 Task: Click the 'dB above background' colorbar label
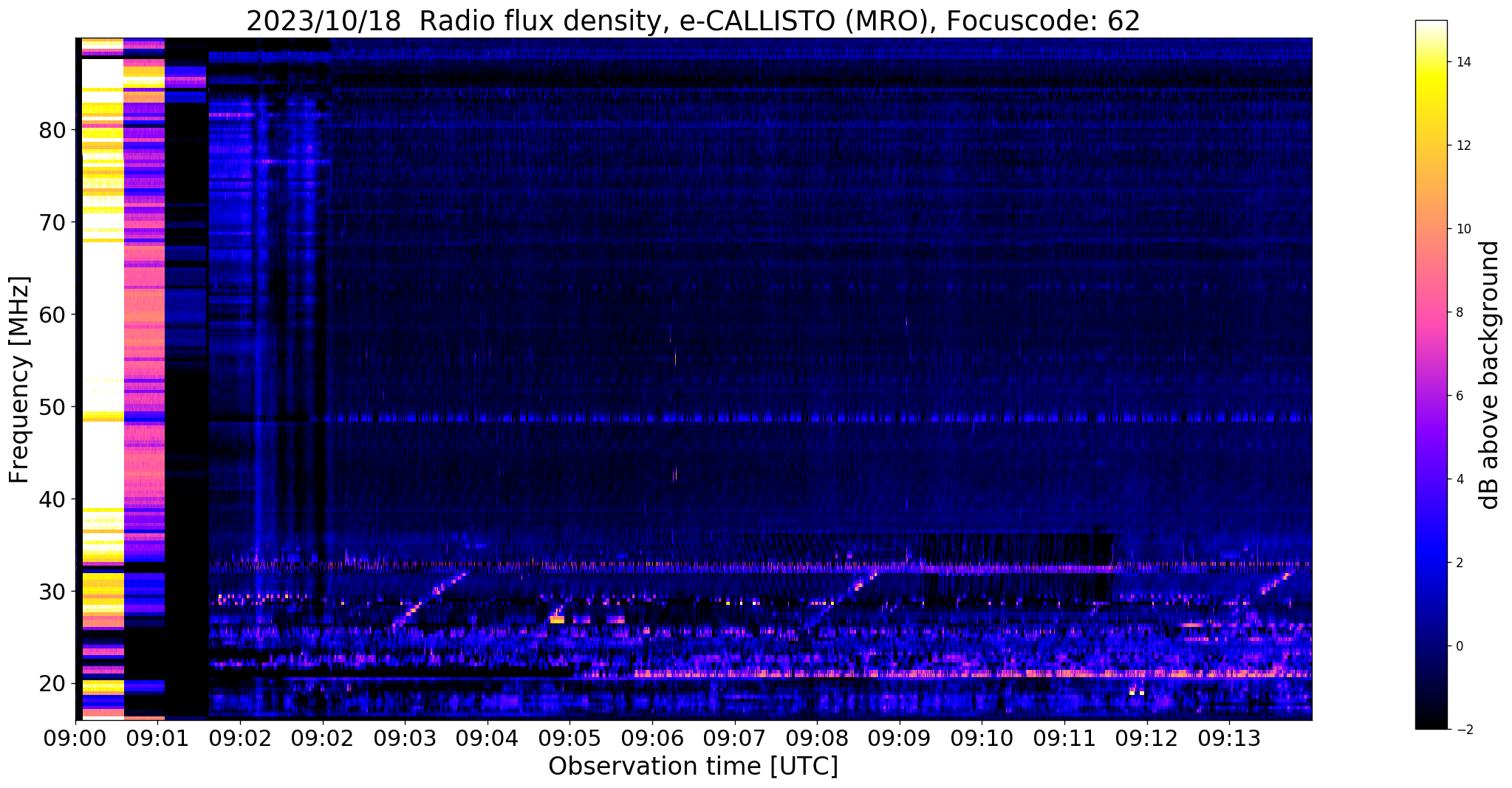click(x=1490, y=375)
